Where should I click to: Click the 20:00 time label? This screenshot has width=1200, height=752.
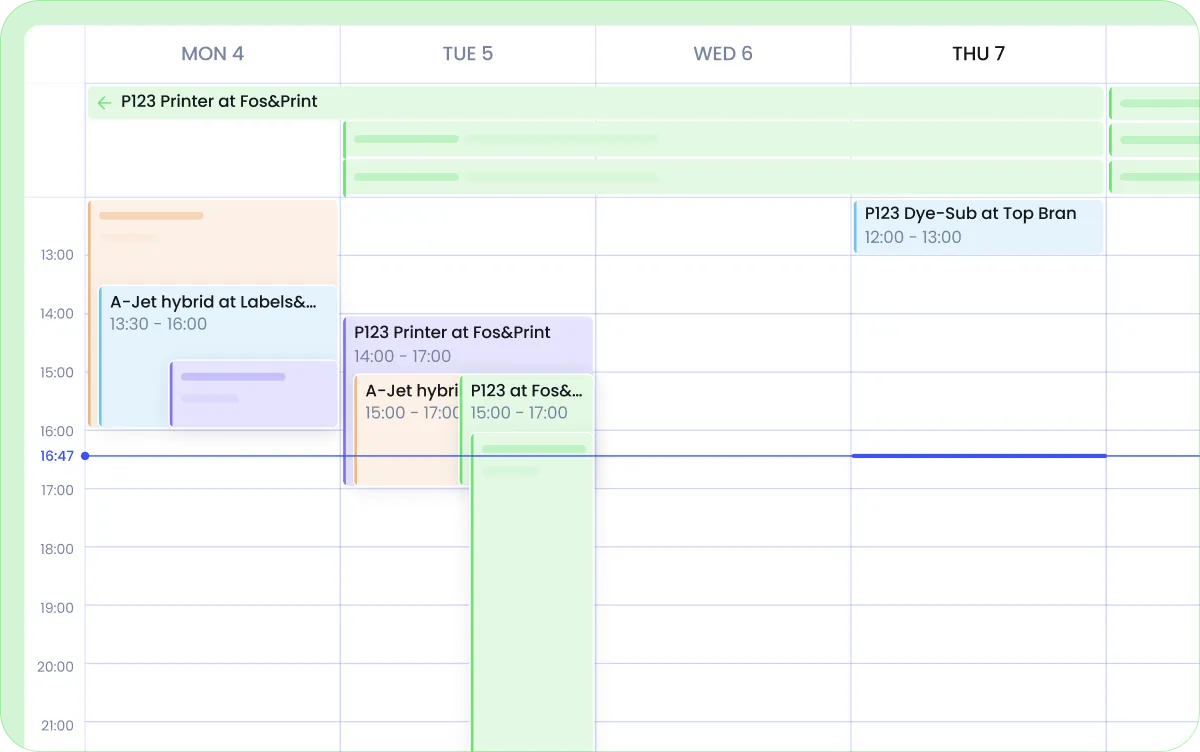click(x=57, y=667)
